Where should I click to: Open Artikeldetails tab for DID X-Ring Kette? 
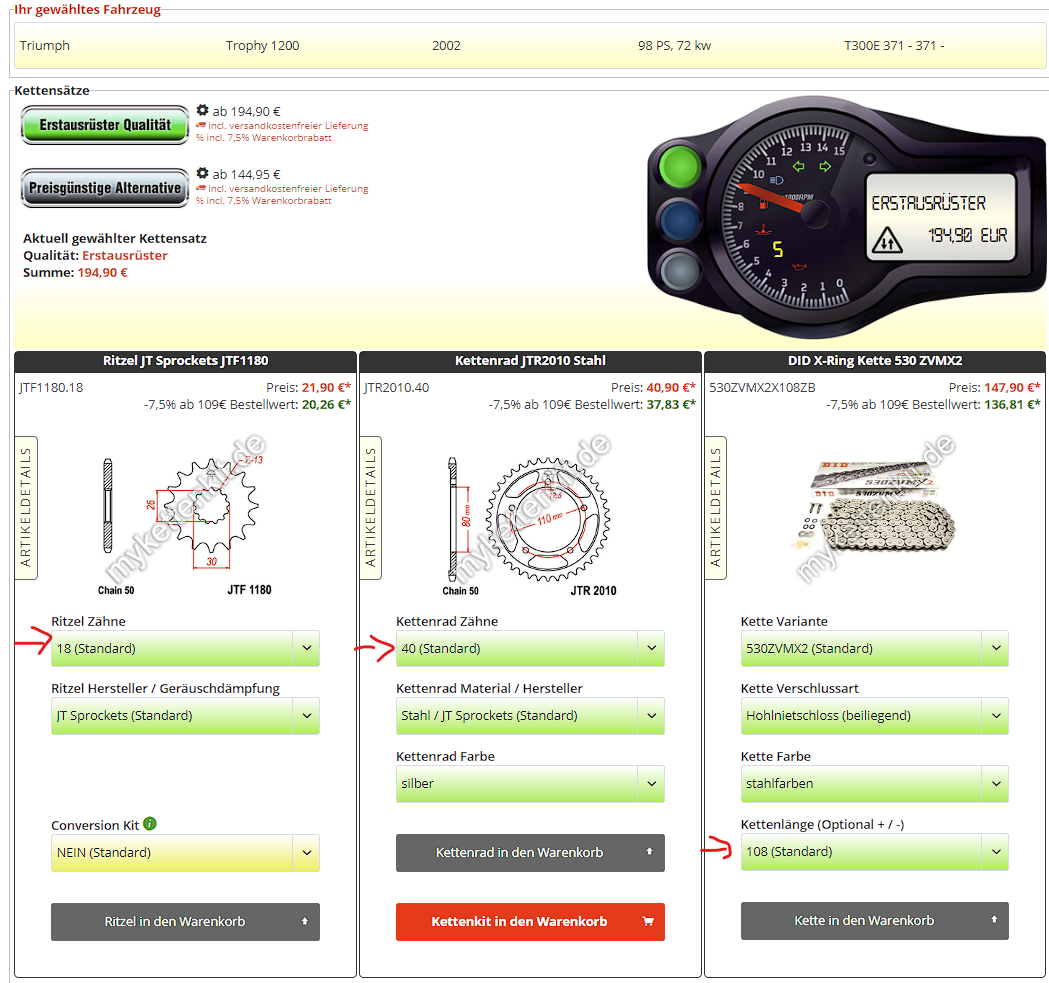coord(716,508)
